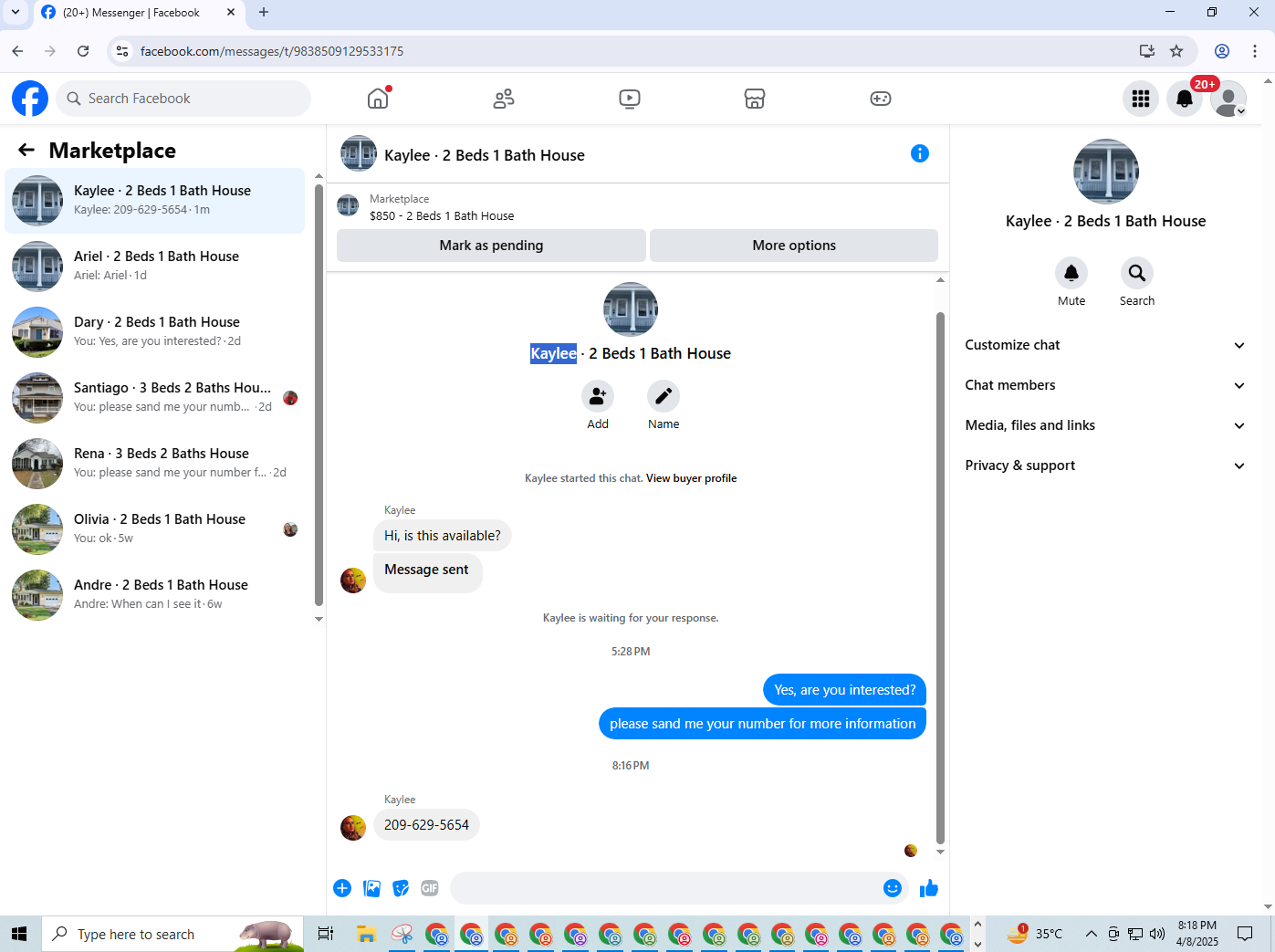The width and height of the screenshot is (1275, 952).
Task: Send a thumbs-up like
Action: (x=929, y=888)
